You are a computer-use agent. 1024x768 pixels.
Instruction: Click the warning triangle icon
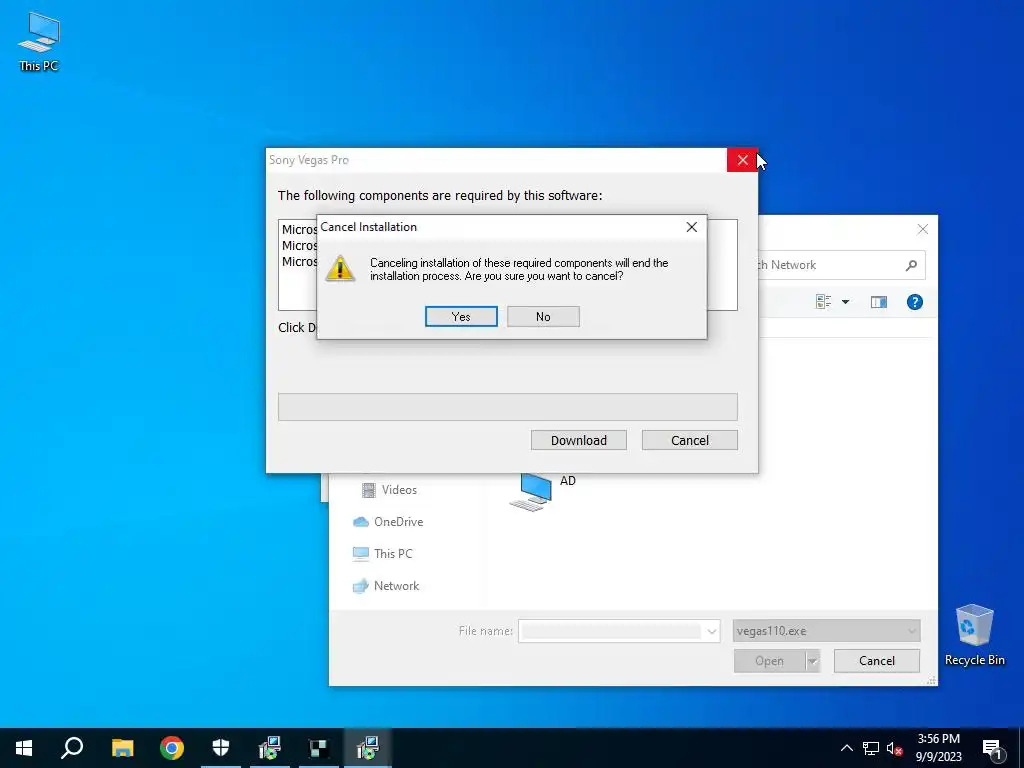pyautogui.click(x=340, y=268)
